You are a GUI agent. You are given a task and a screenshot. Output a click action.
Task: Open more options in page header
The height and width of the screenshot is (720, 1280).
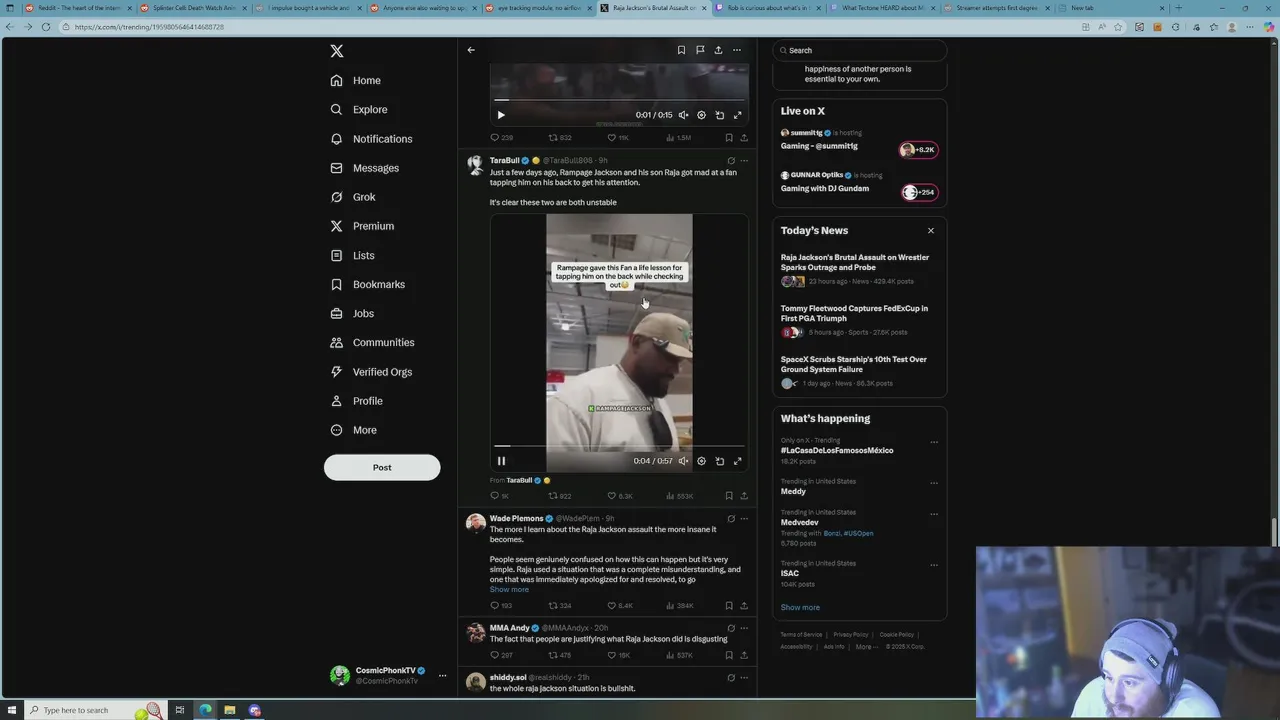coord(737,50)
